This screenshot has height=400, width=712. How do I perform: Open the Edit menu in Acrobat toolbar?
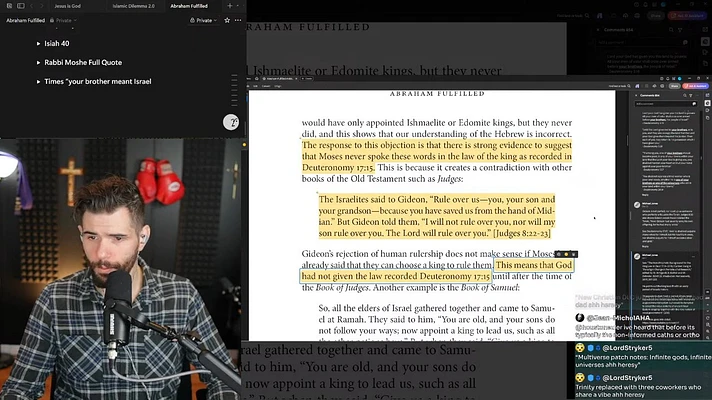(255, 86)
